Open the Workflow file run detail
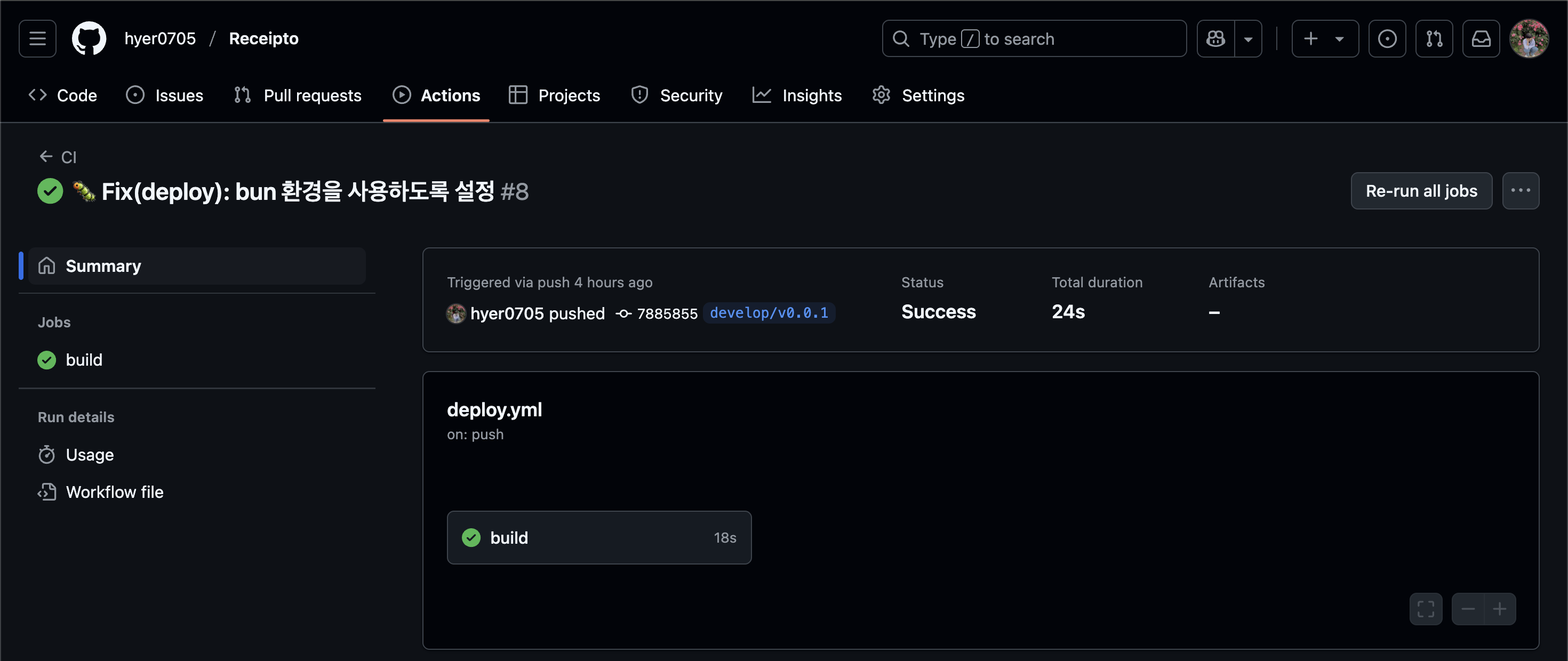The width and height of the screenshot is (1568, 661). tap(114, 492)
